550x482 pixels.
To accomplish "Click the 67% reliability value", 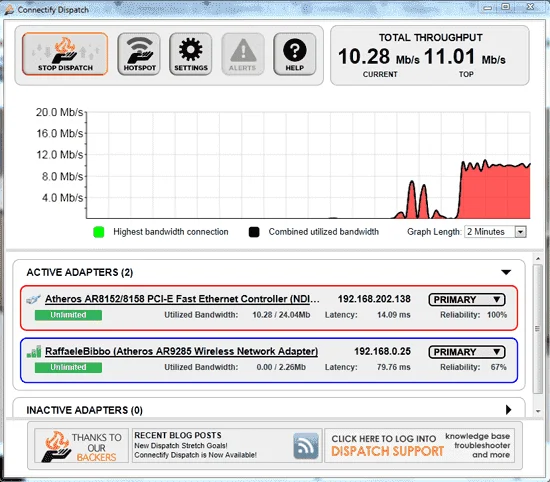I will tap(498, 367).
